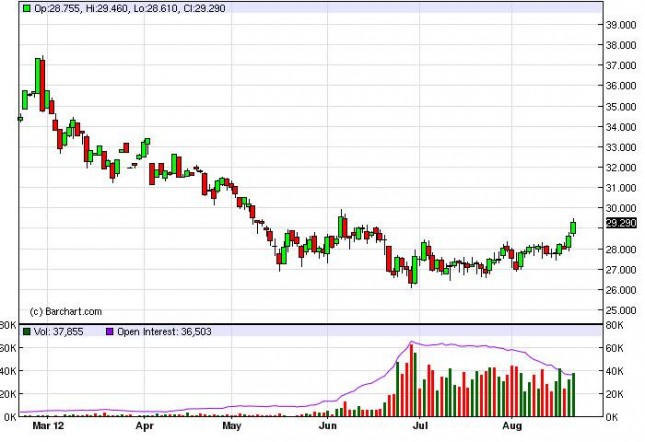The height and width of the screenshot is (442, 645).
Task: Click the 35.000 price axis label
Action: pyautogui.click(x=621, y=106)
